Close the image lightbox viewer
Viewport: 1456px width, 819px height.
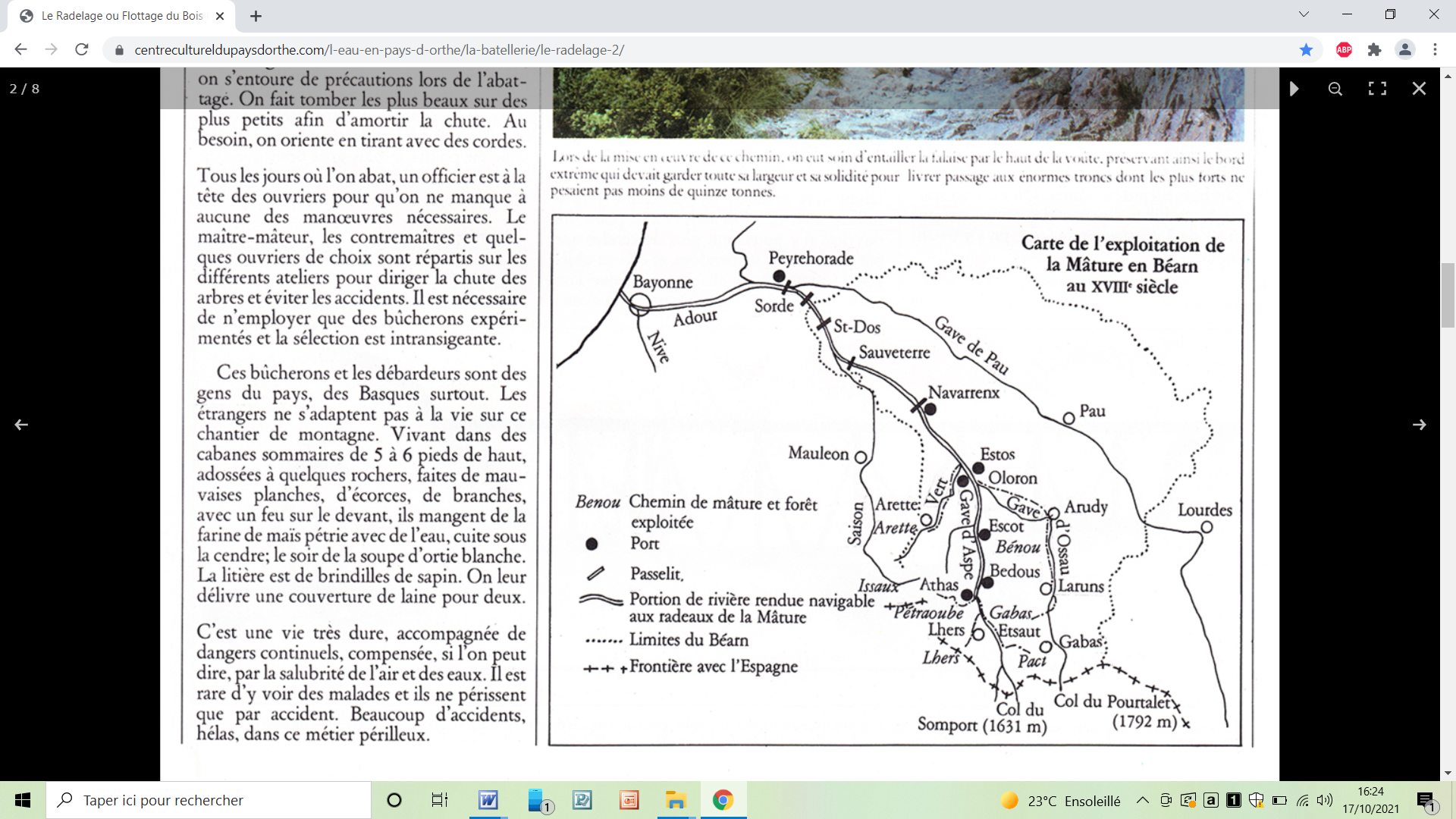click(1419, 89)
